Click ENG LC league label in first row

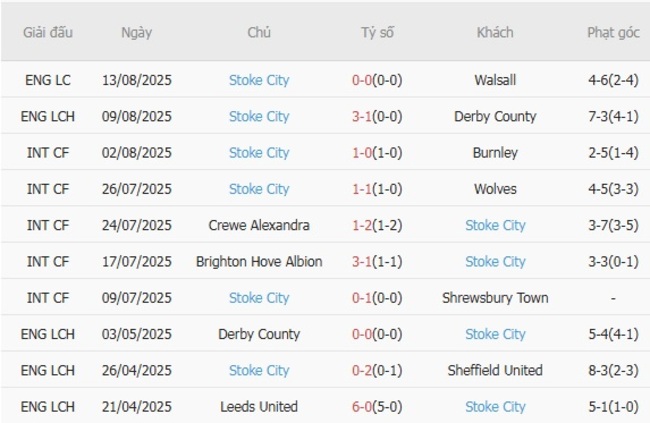point(47,80)
